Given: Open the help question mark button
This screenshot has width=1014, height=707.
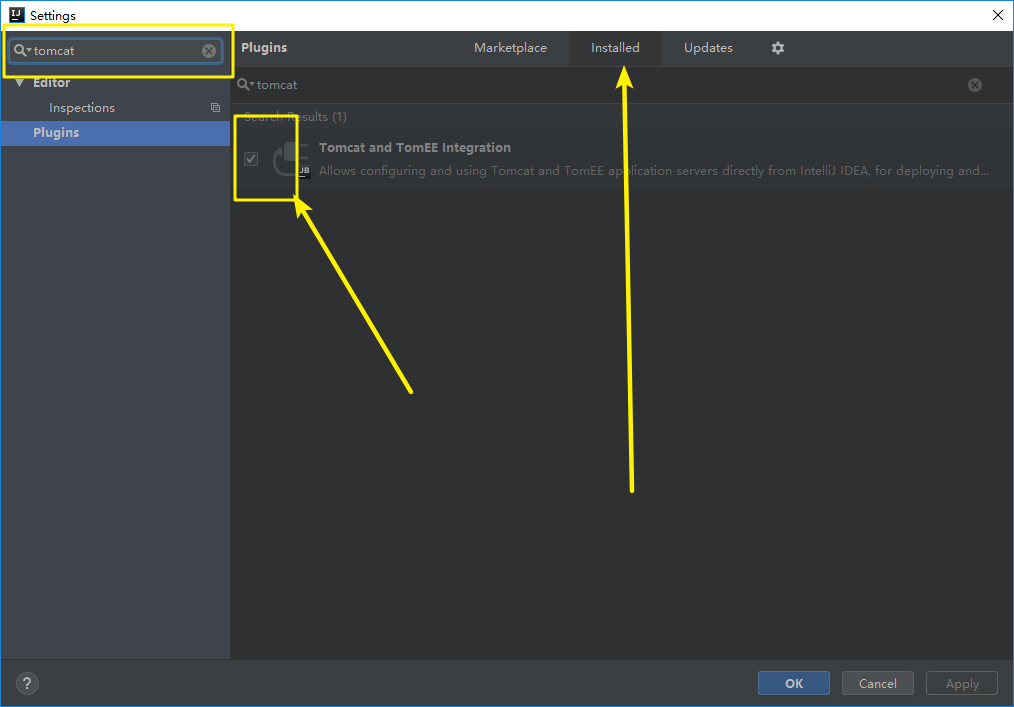Looking at the screenshot, I should tap(27, 683).
